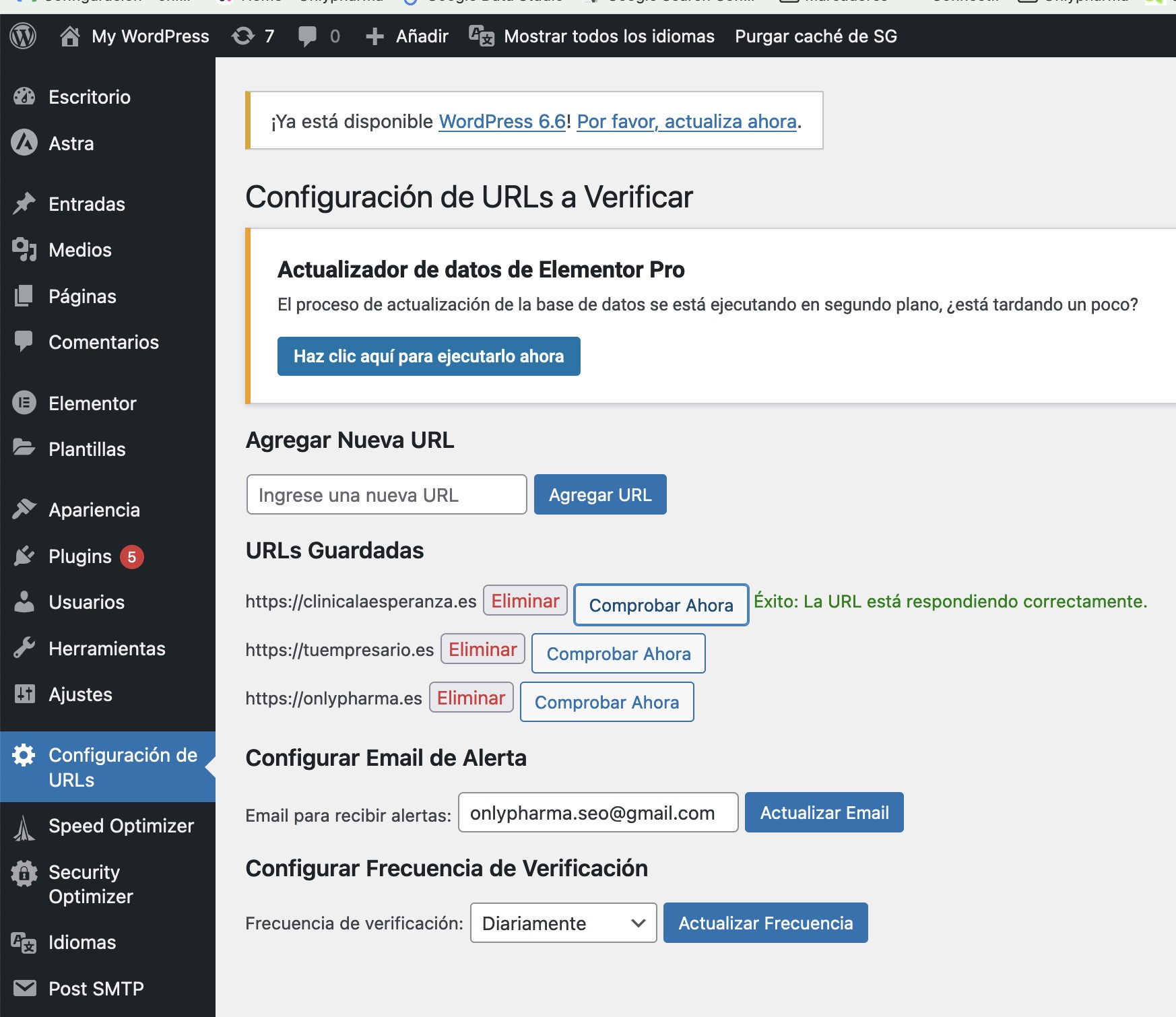Open the updates icon showing 7
The image size is (1176, 1017).
(243, 36)
